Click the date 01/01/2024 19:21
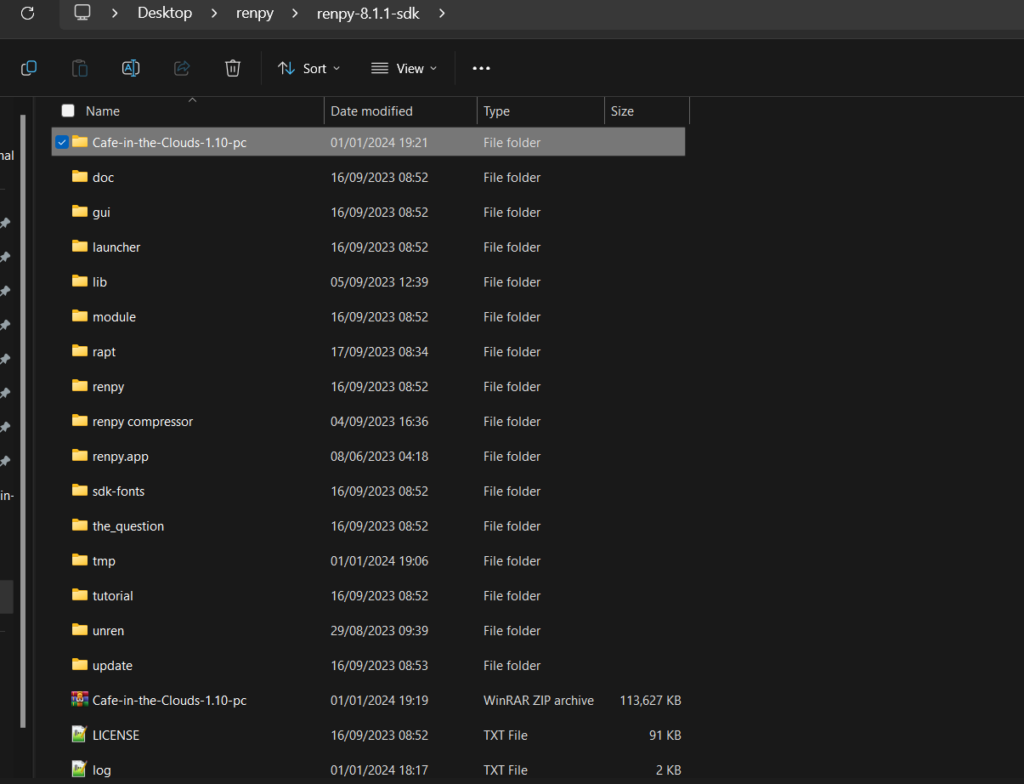 click(x=379, y=142)
